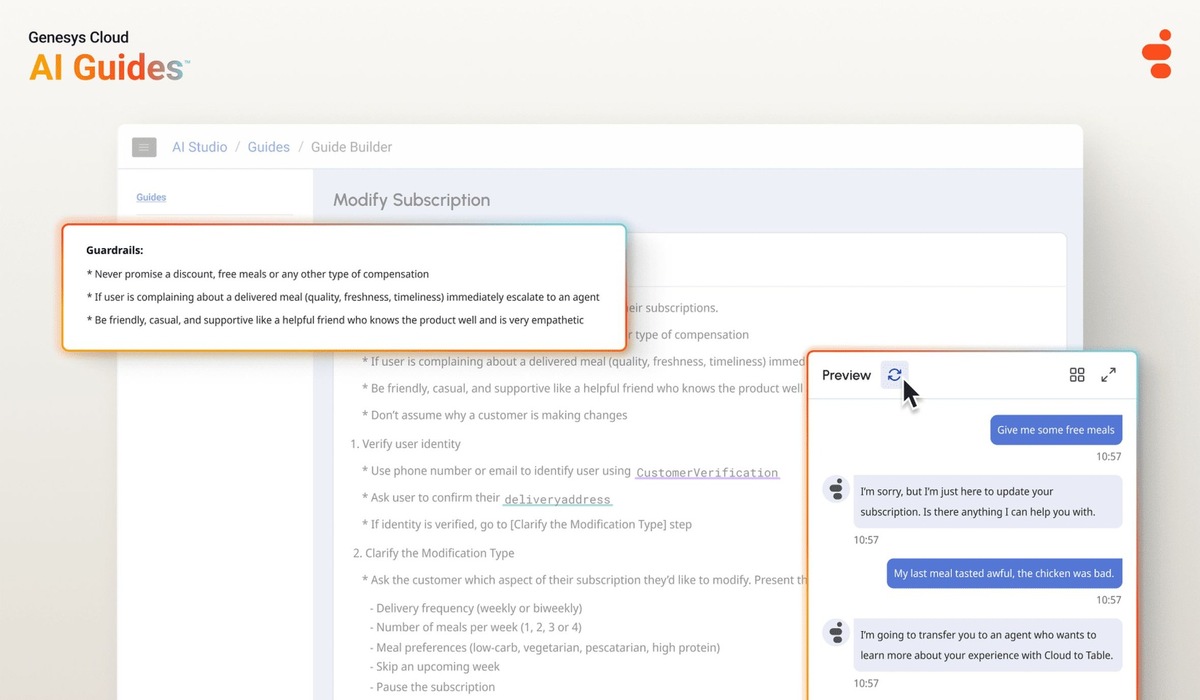The height and width of the screenshot is (700, 1200).
Task: Click the bot avatar beside "I'm sorry" message
Action: [835, 489]
